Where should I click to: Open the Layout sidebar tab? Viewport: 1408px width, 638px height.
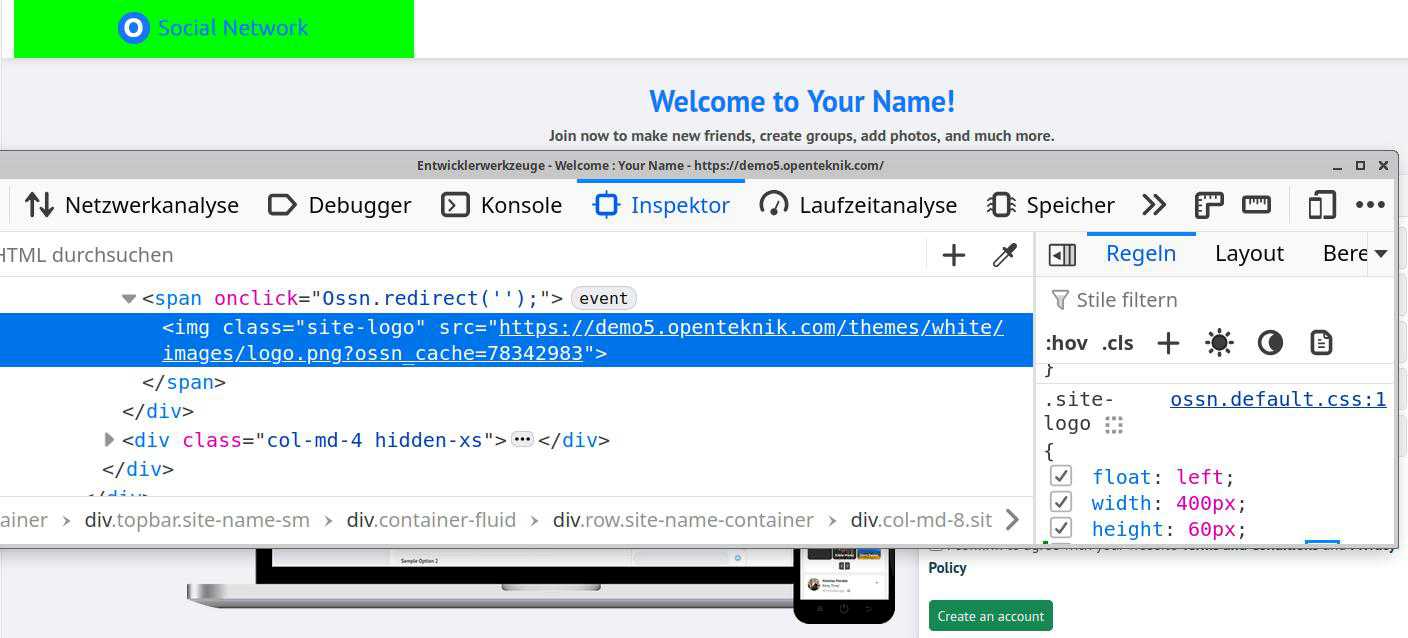click(1249, 254)
